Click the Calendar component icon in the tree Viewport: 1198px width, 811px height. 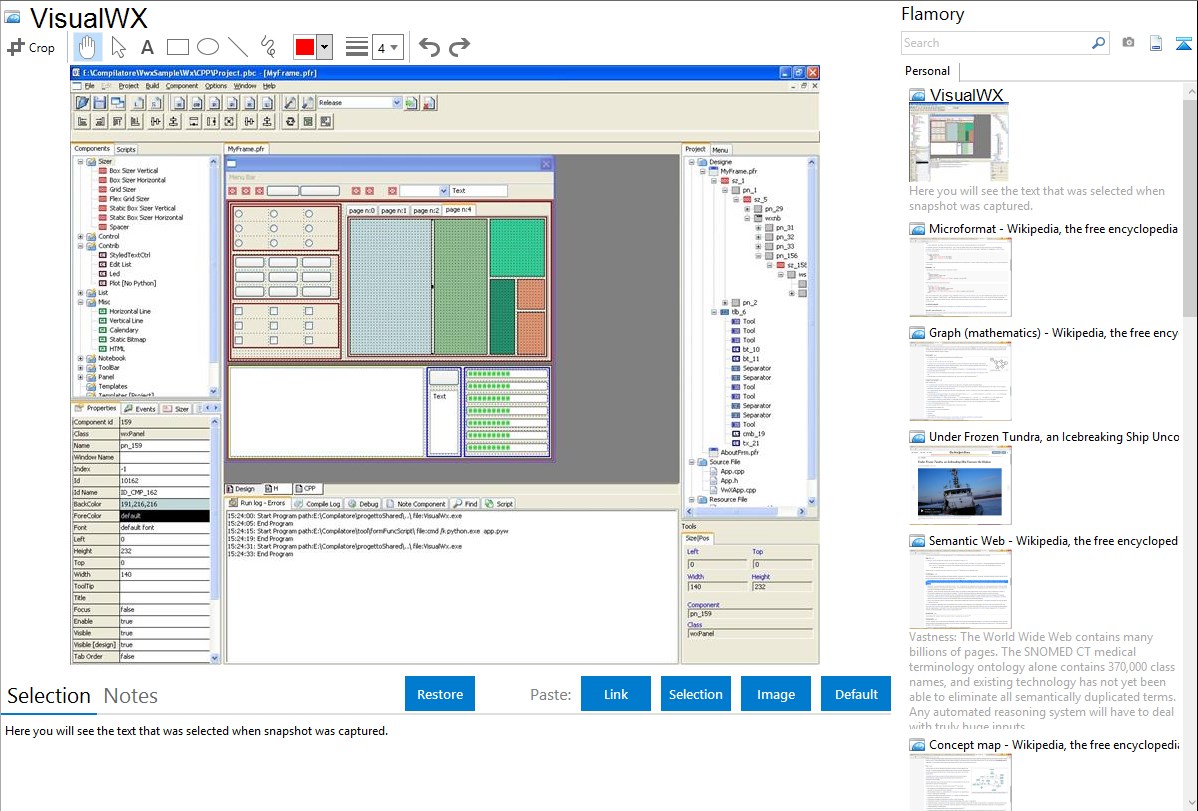[x=102, y=330]
